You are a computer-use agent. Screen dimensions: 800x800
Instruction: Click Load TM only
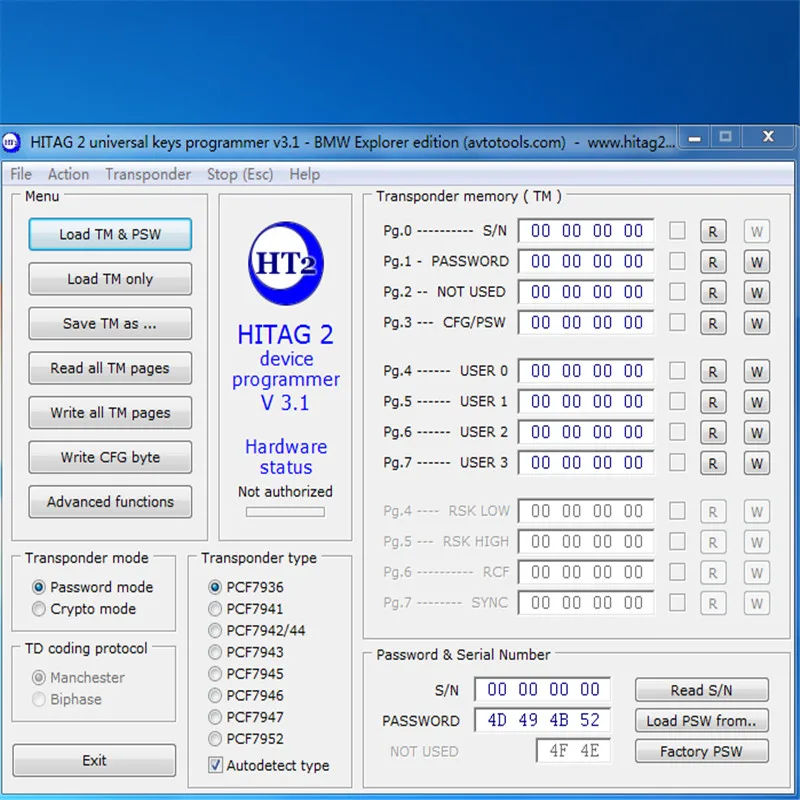click(110, 279)
